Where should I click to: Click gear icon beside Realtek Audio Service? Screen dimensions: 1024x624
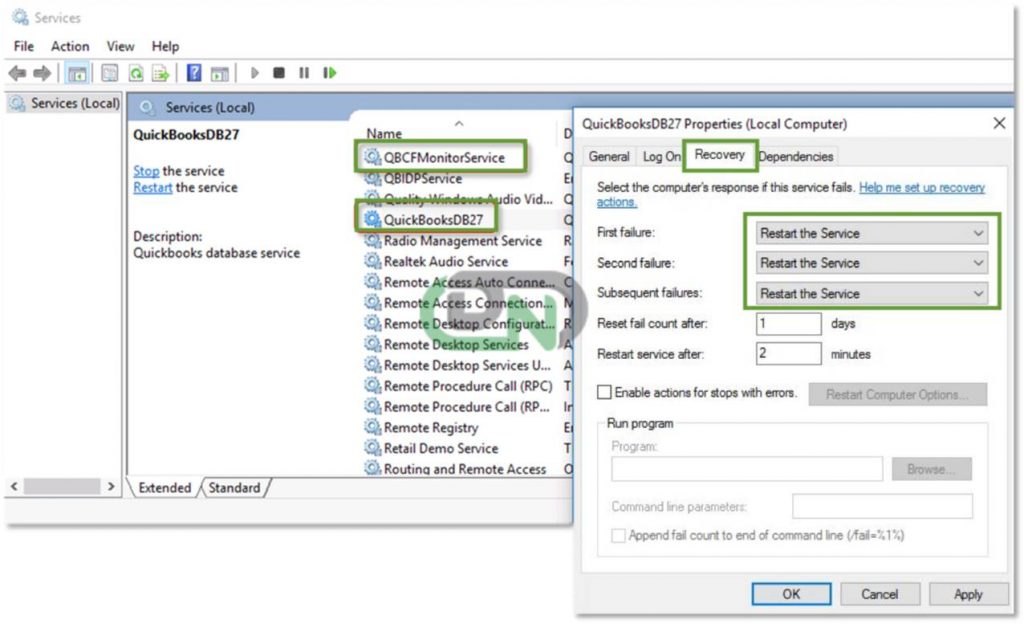(372, 261)
